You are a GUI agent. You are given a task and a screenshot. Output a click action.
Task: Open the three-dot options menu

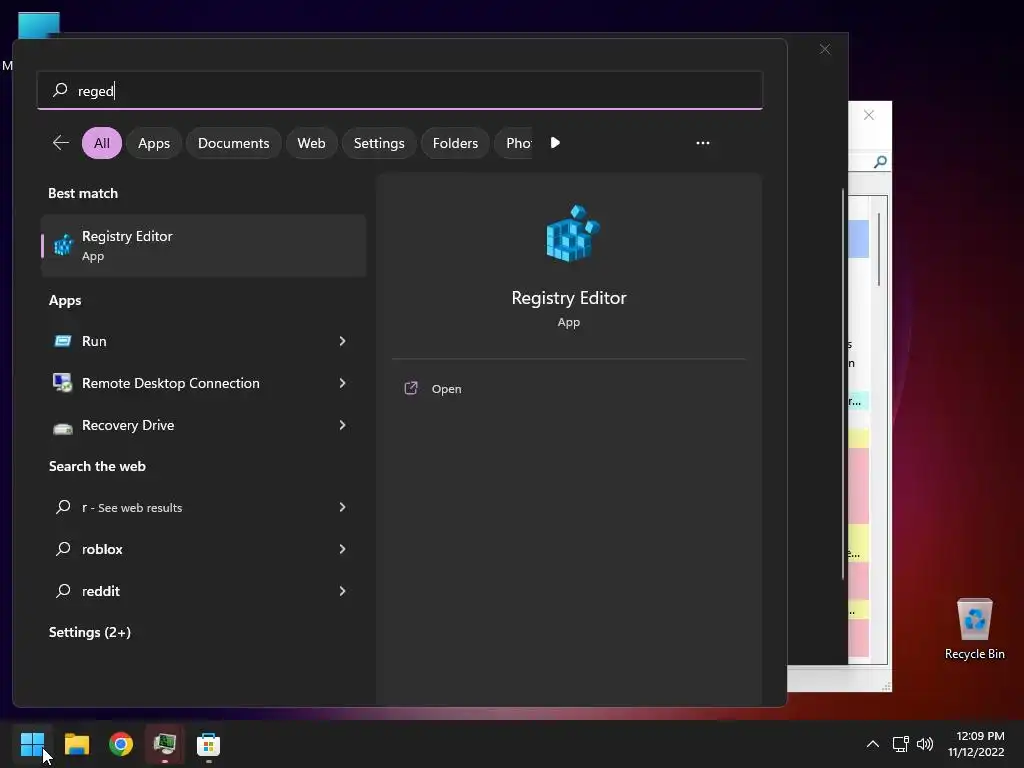tap(703, 142)
